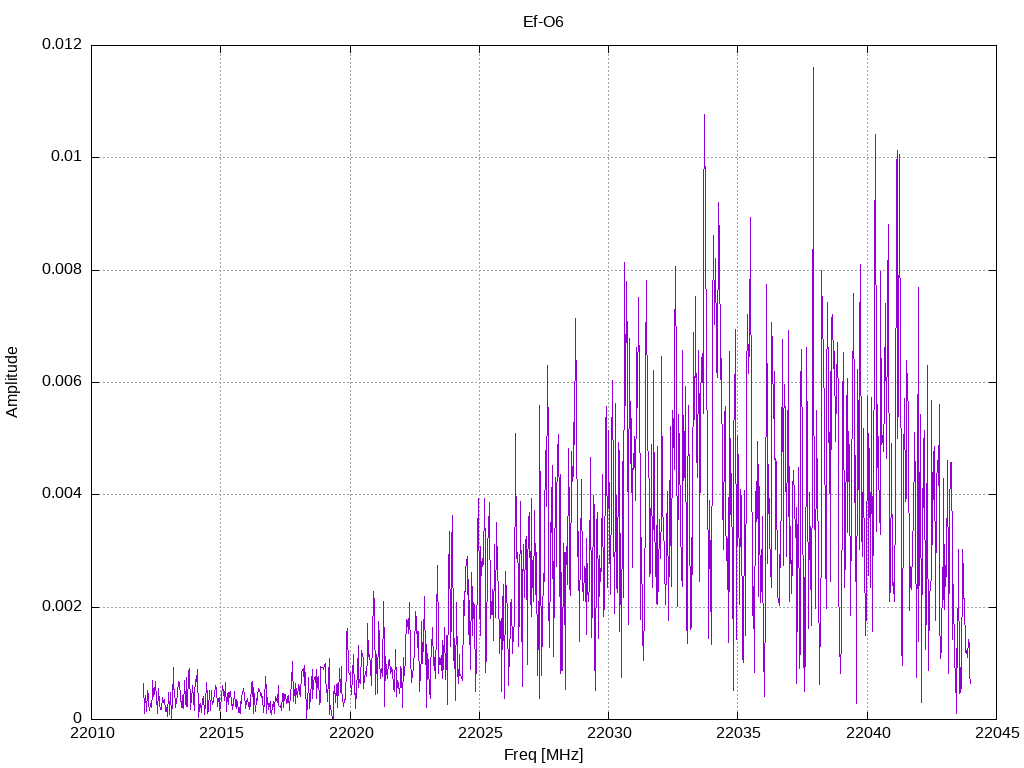Screen dimensions: 1024x768
Task: Click the 0.002 y-axis tick label
Action: point(62,606)
